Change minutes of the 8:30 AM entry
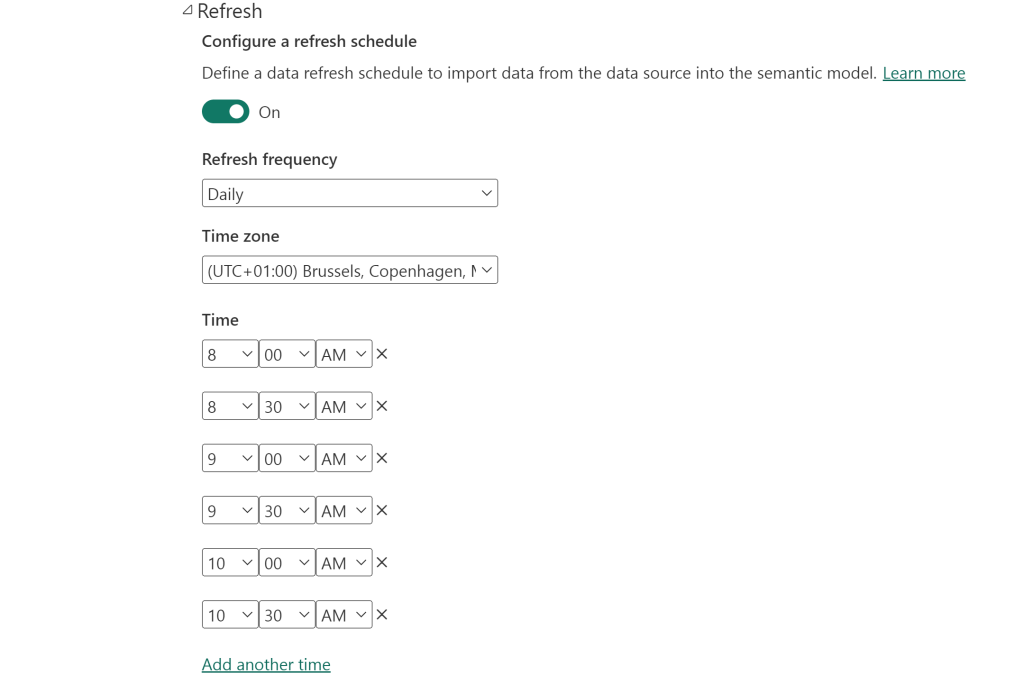 [287, 406]
